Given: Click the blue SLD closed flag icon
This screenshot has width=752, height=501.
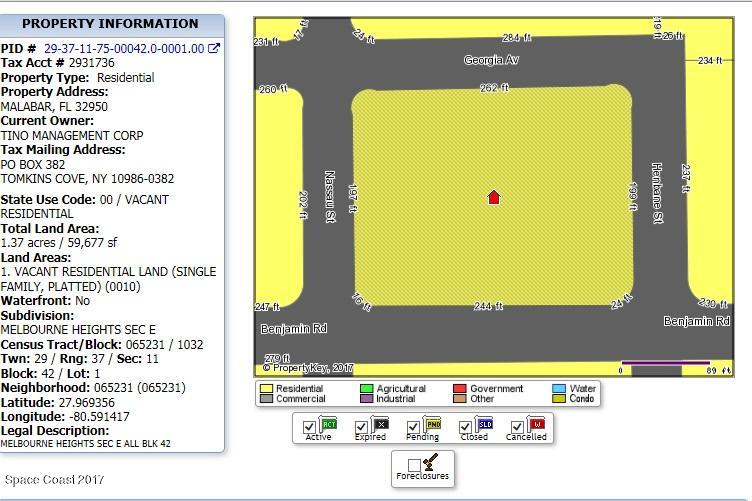Looking at the screenshot, I should [484, 423].
